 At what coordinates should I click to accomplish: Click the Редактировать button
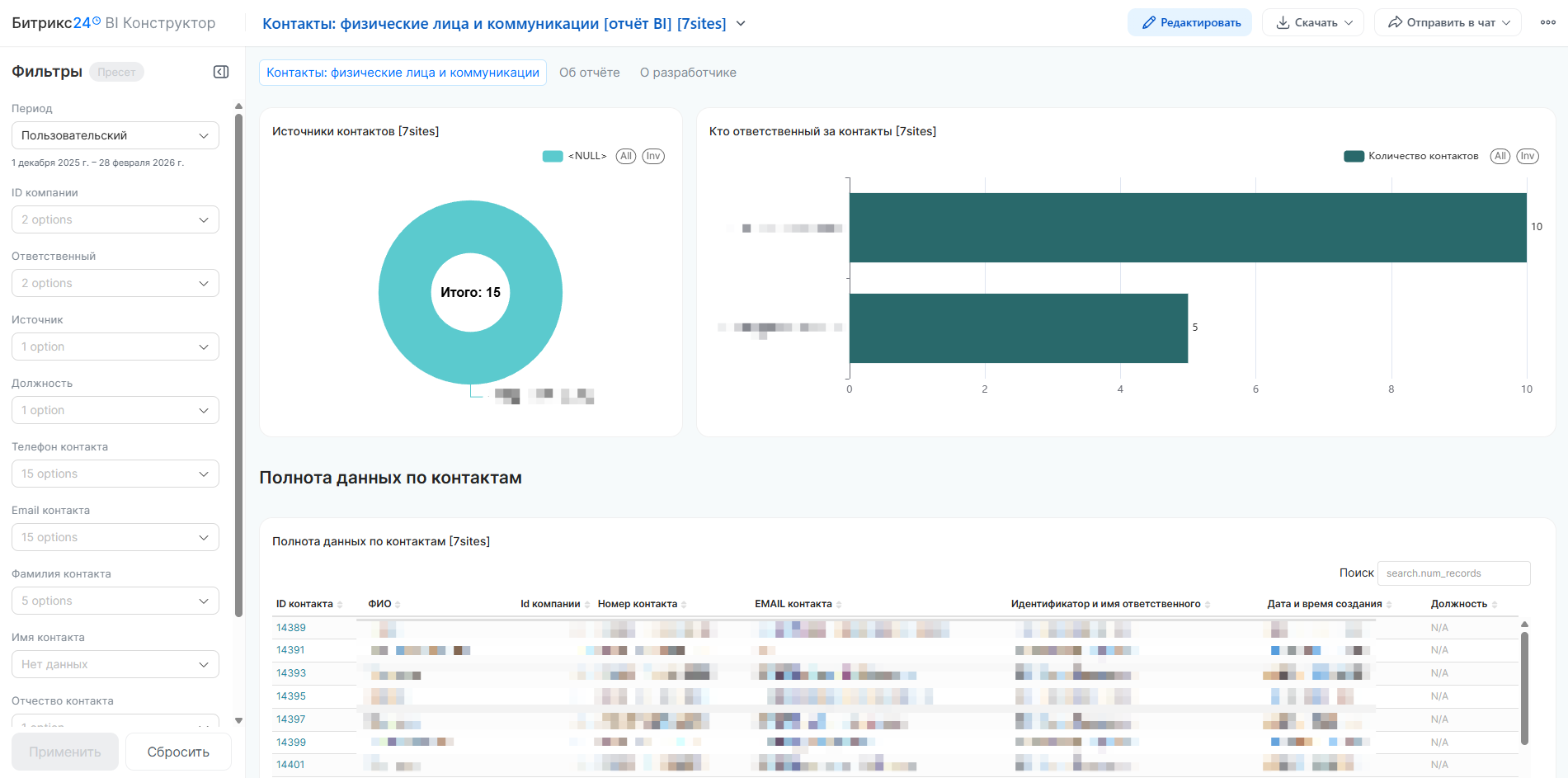[x=1189, y=22]
